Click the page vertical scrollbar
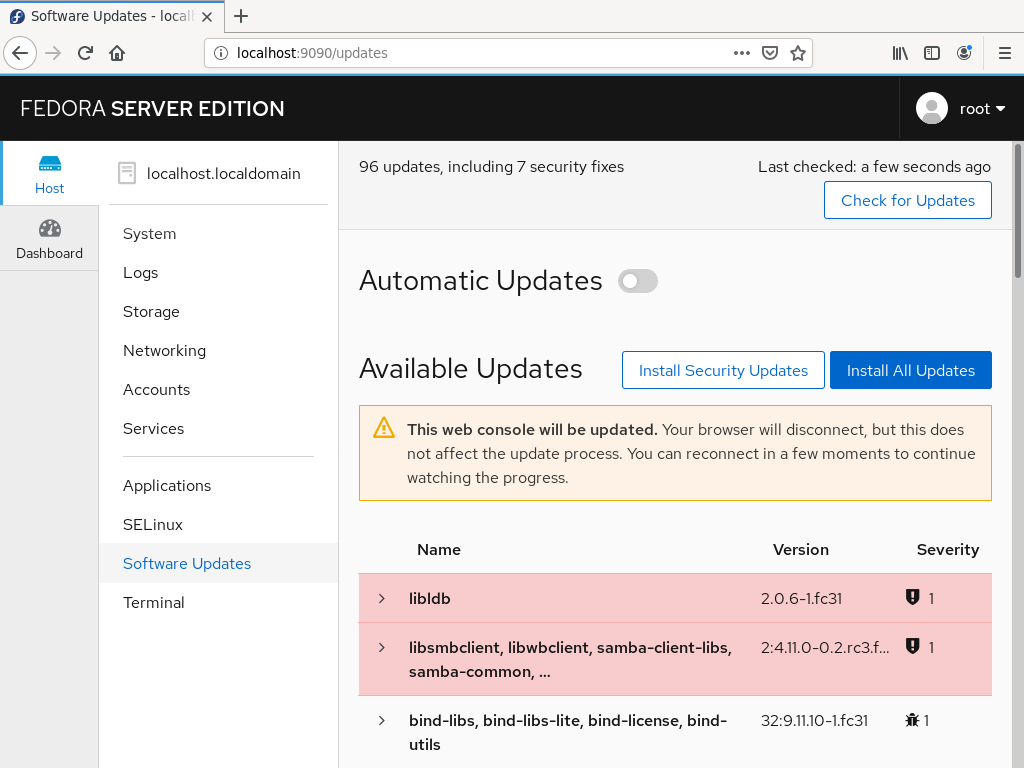Image resolution: width=1024 pixels, height=768 pixels. 1017,210
